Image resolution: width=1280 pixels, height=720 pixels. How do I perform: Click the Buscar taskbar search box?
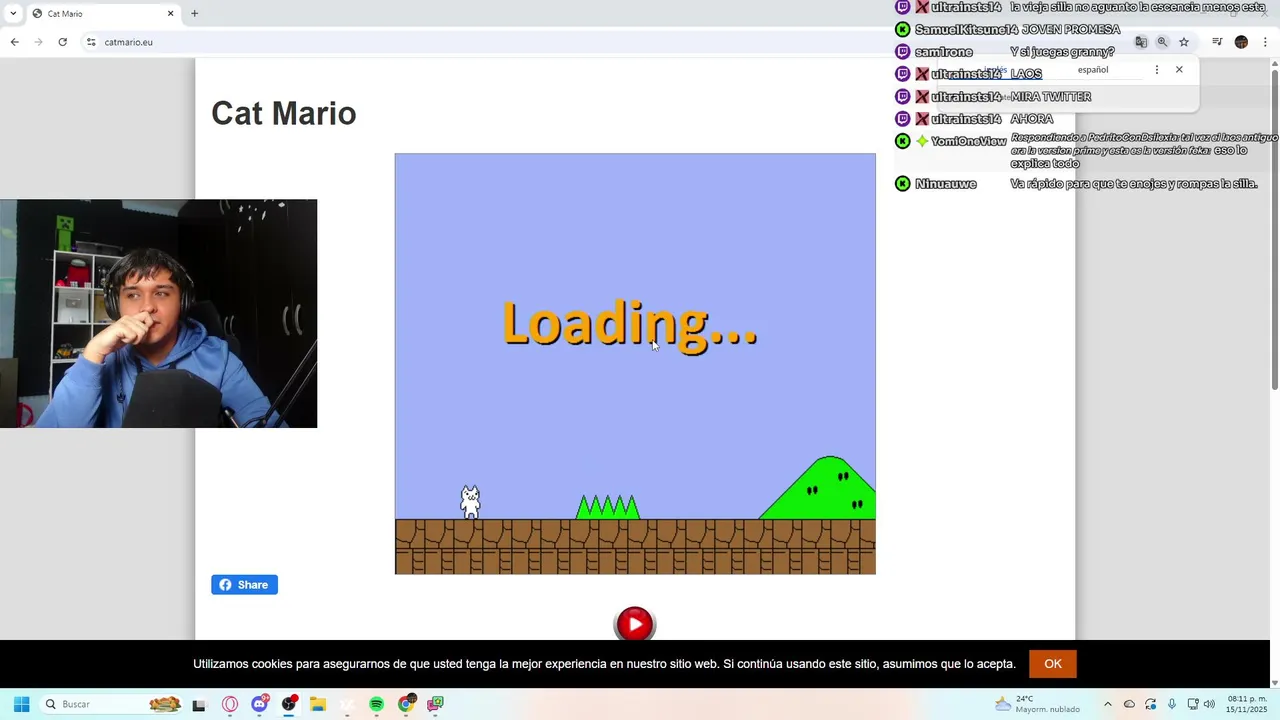click(x=112, y=704)
